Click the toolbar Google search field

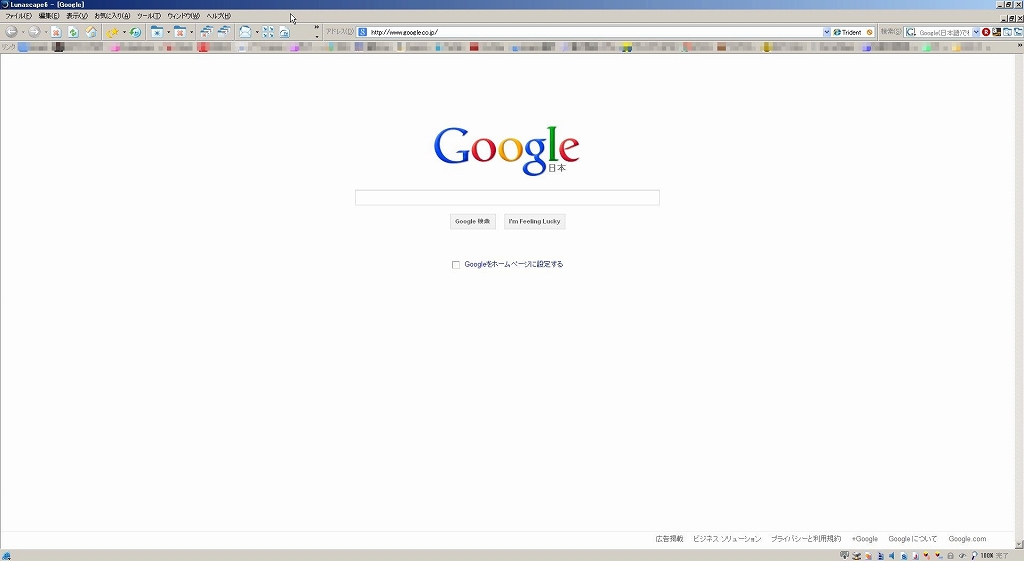pos(944,32)
